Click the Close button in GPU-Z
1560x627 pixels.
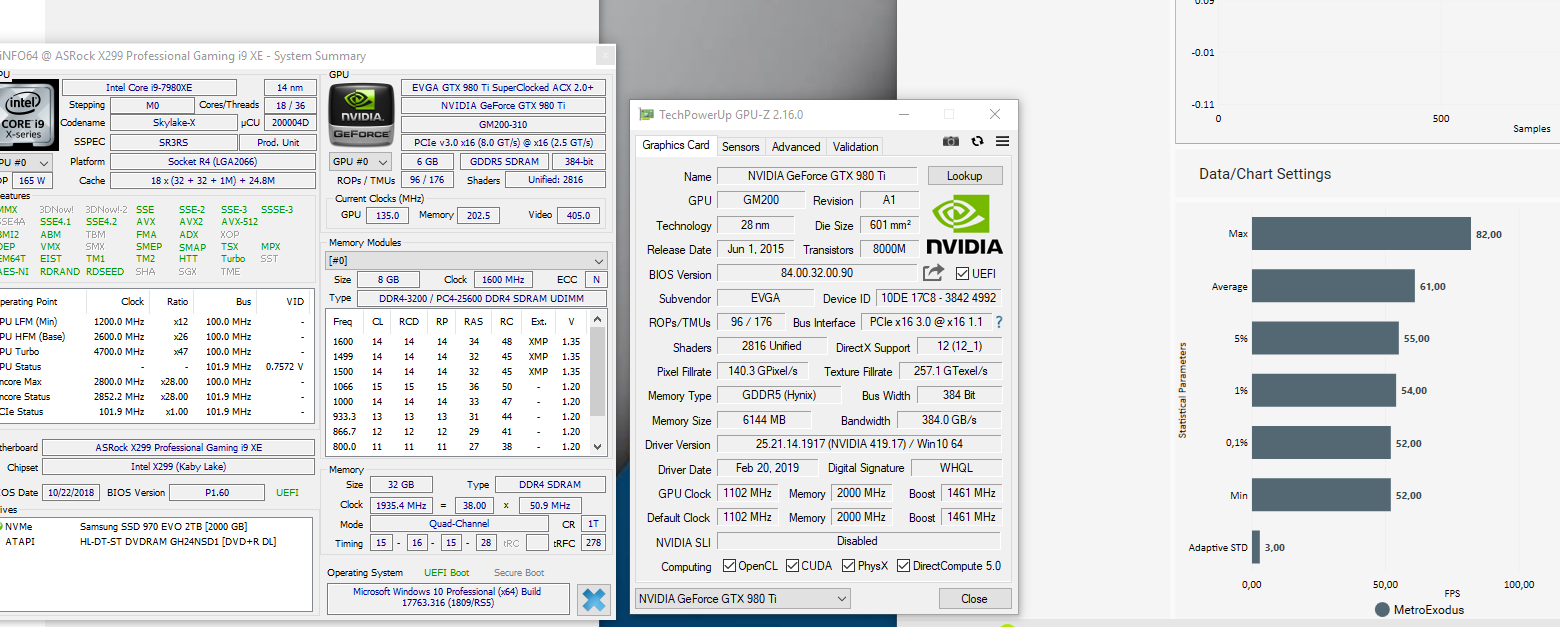click(974, 598)
